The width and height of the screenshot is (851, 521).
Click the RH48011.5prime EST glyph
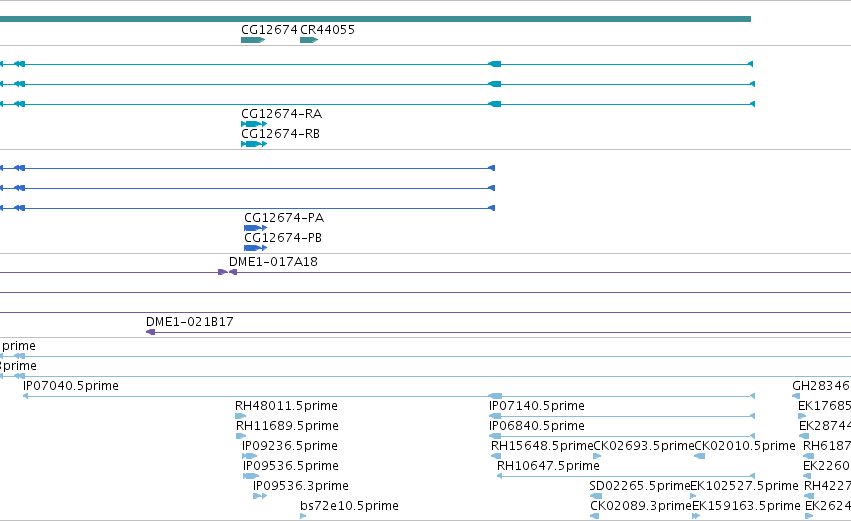tap(240, 416)
